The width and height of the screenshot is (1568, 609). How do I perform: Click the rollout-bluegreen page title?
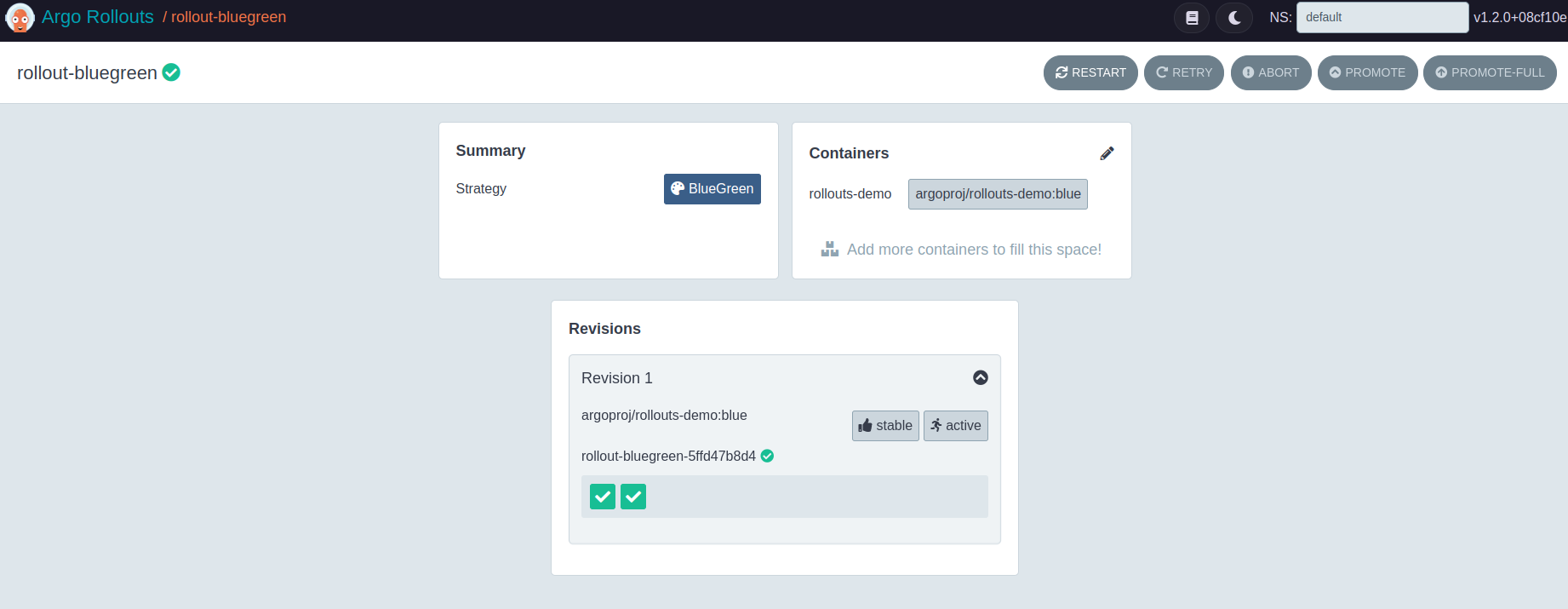87,73
